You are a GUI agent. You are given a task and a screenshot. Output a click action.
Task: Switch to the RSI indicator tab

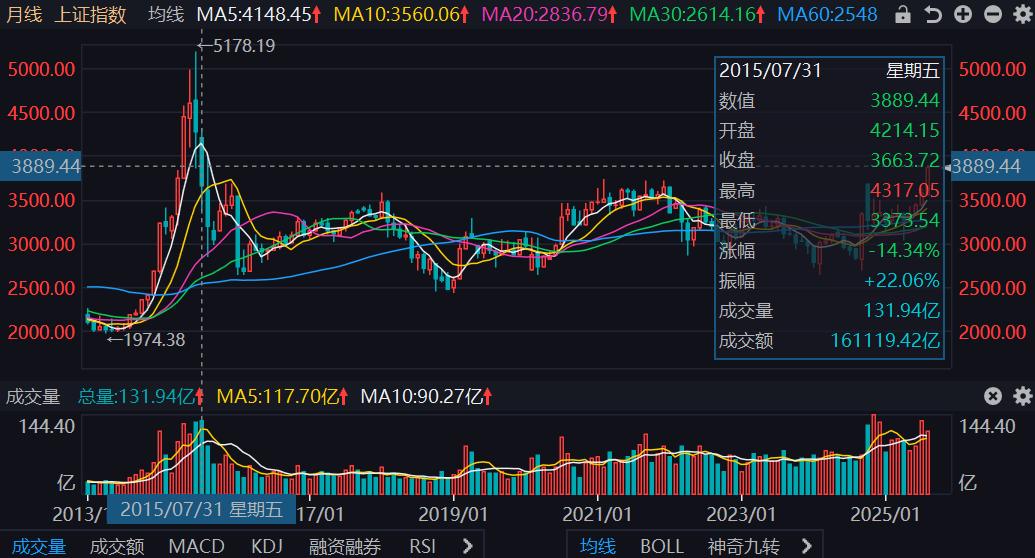(x=422, y=547)
